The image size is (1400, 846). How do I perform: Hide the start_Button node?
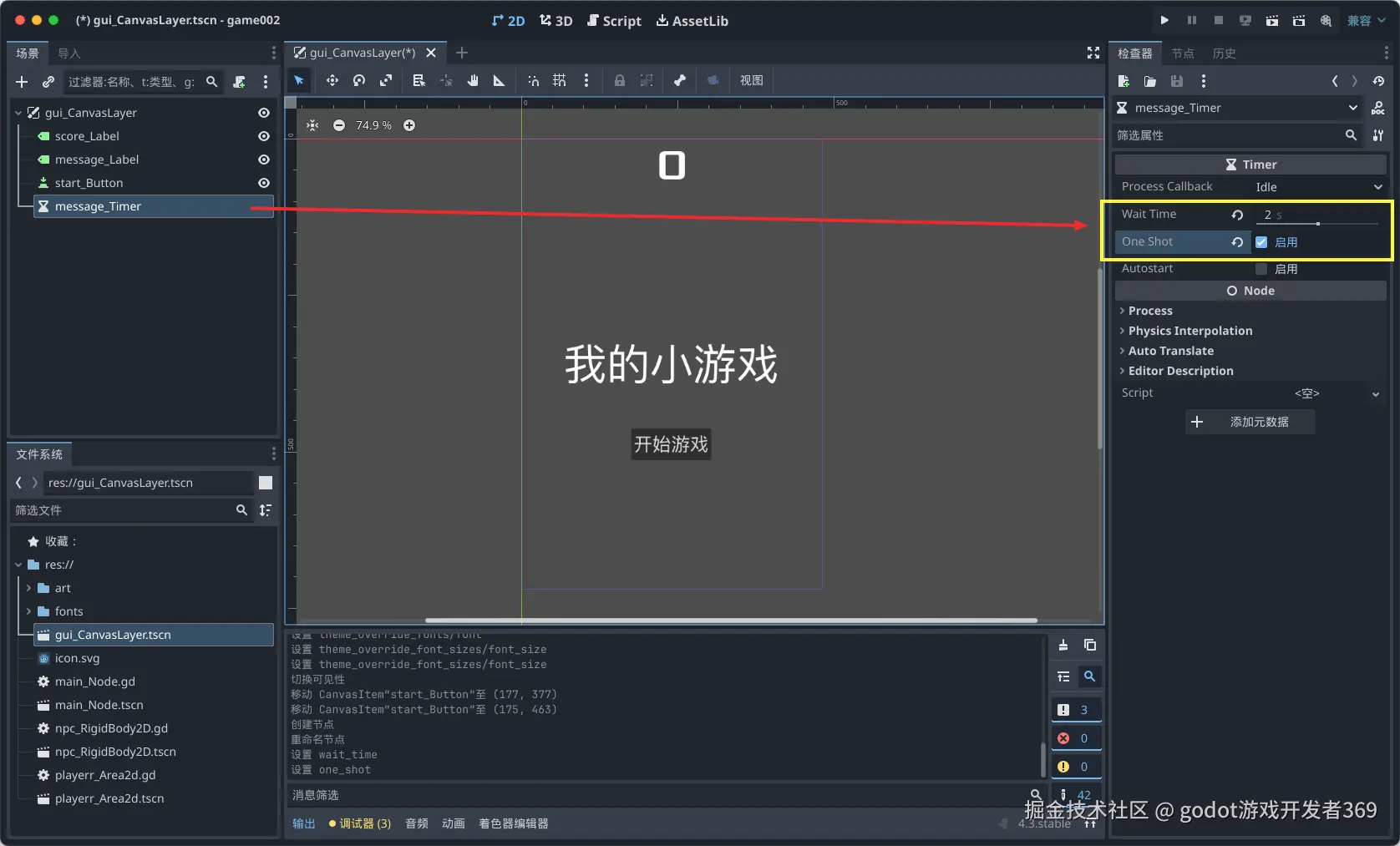click(x=264, y=183)
